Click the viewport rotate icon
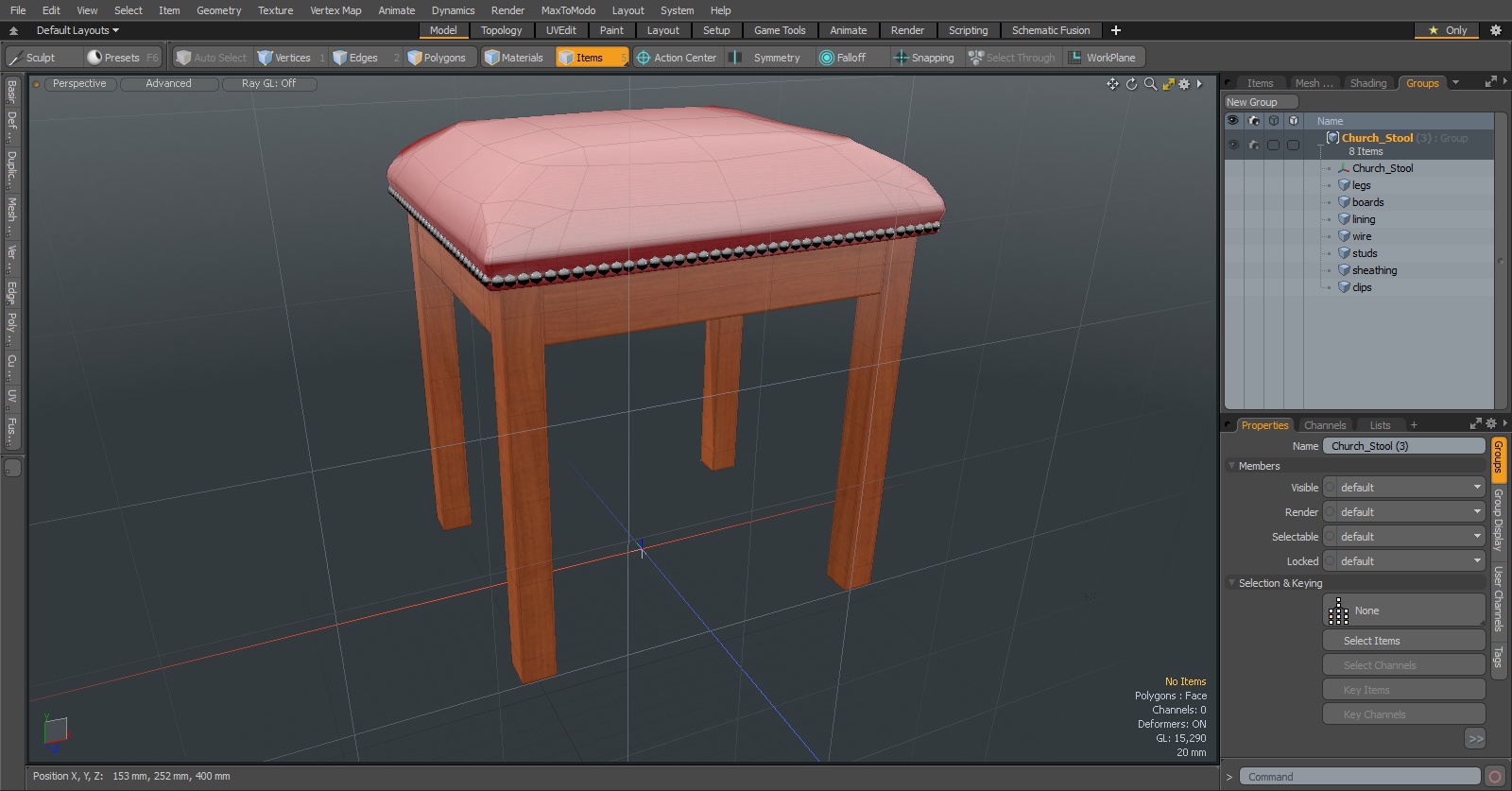Viewport: 1512px width, 791px height. click(1131, 84)
